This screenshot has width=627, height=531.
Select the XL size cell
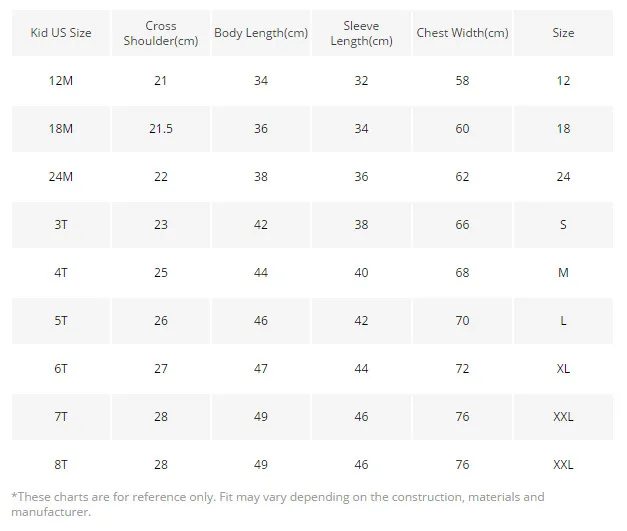pos(563,369)
